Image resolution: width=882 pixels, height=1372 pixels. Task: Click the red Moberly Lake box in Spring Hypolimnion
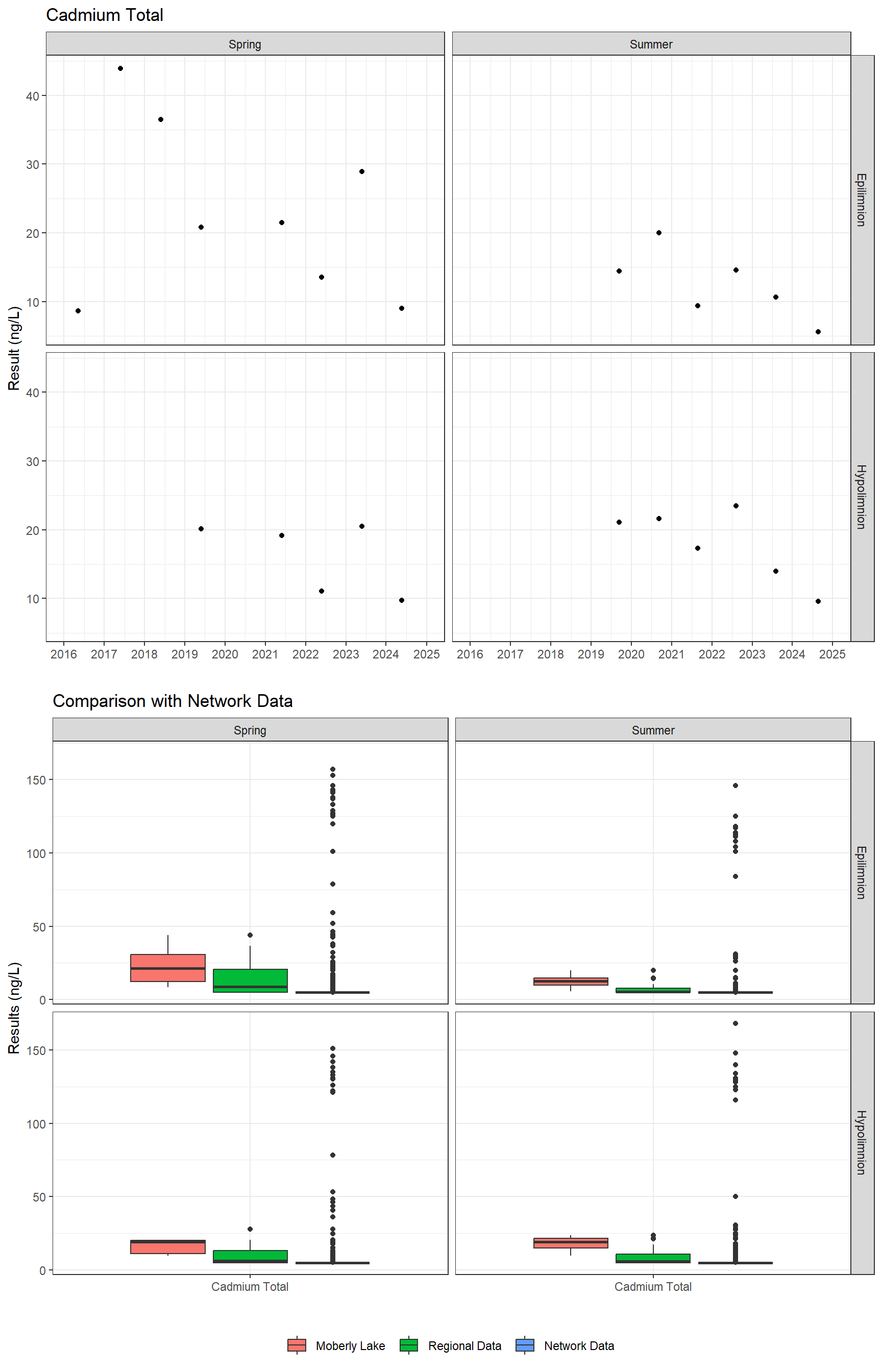(x=168, y=1246)
